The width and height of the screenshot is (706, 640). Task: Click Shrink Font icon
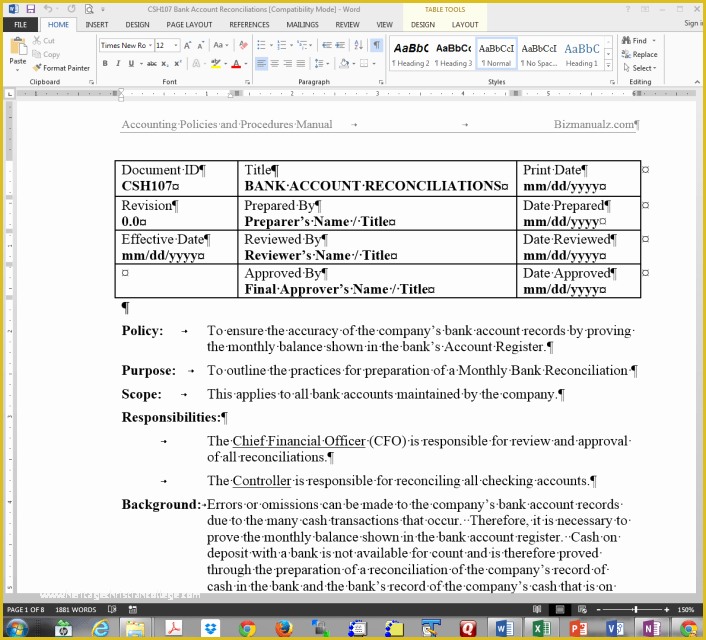[201, 45]
